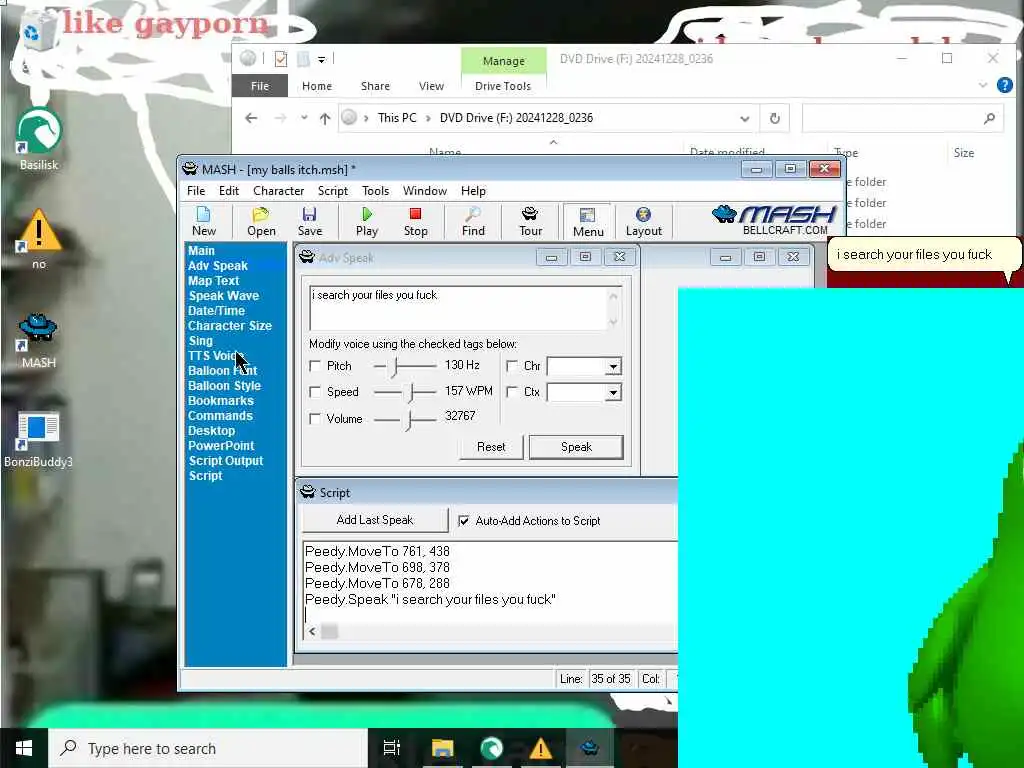Refresh the File Explorer address bar
Image resolution: width=1024 pixels, height=768 pixels.
coord(775,118)
